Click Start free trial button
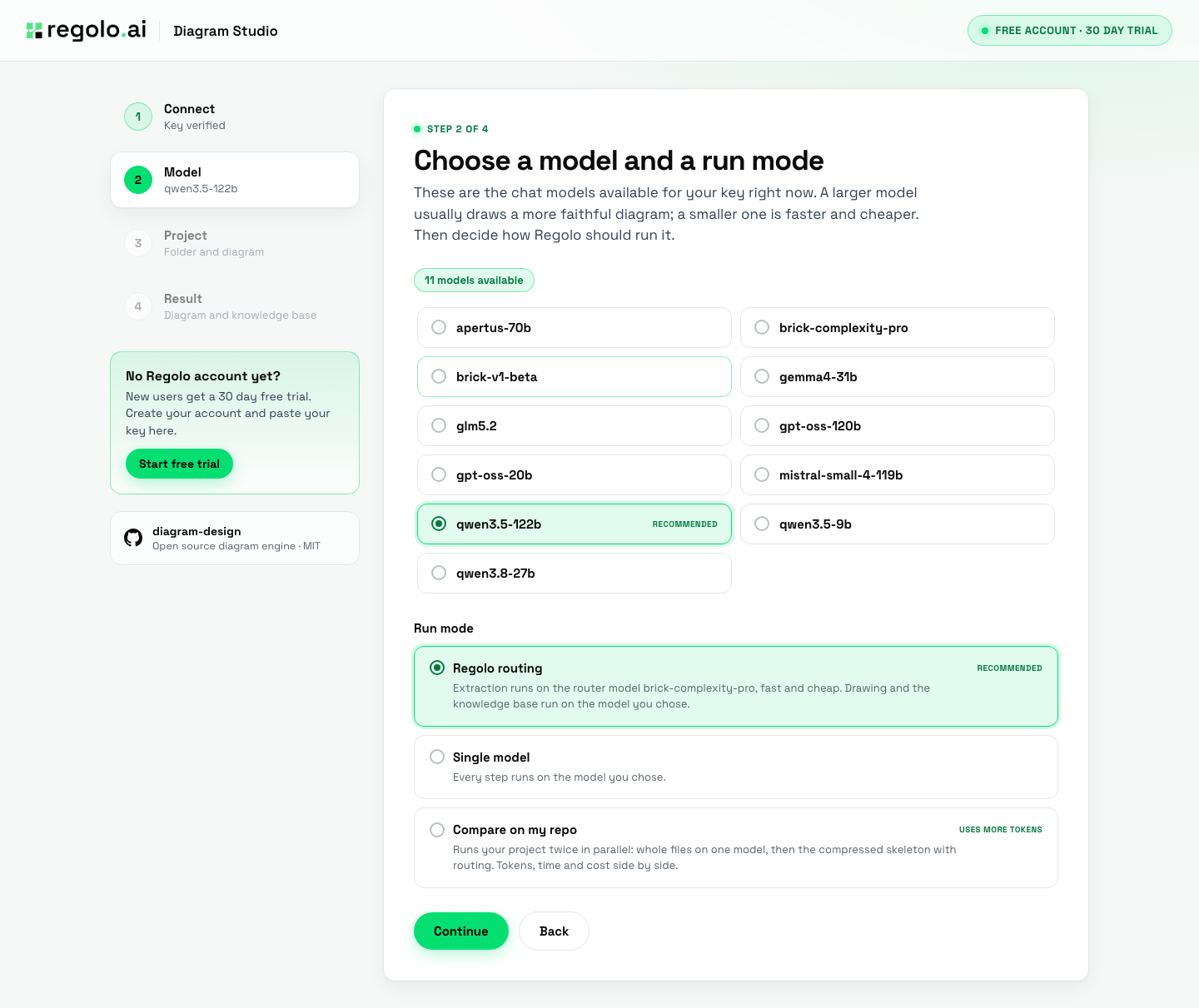 click(x=179, y=464)
